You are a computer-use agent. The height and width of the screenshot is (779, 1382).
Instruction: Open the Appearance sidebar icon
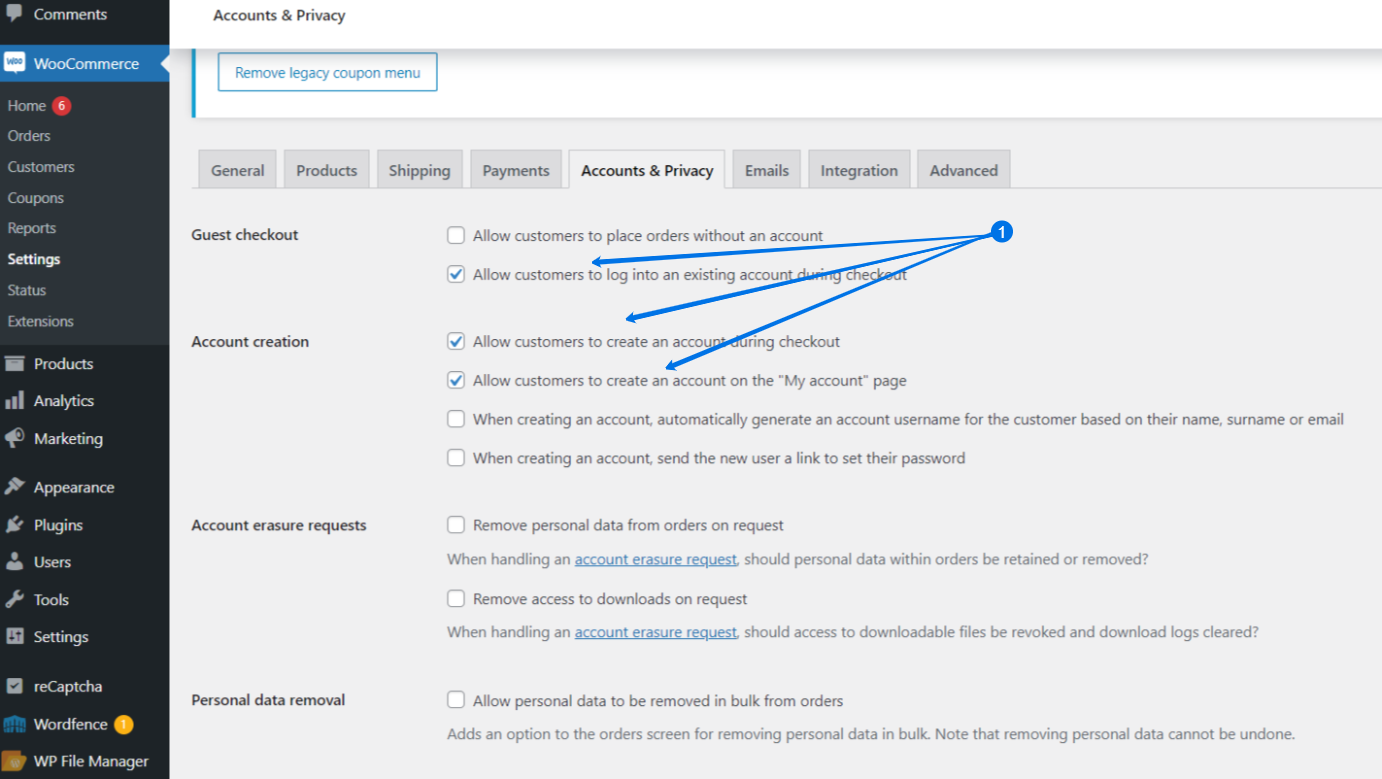(x=15, y=486)
